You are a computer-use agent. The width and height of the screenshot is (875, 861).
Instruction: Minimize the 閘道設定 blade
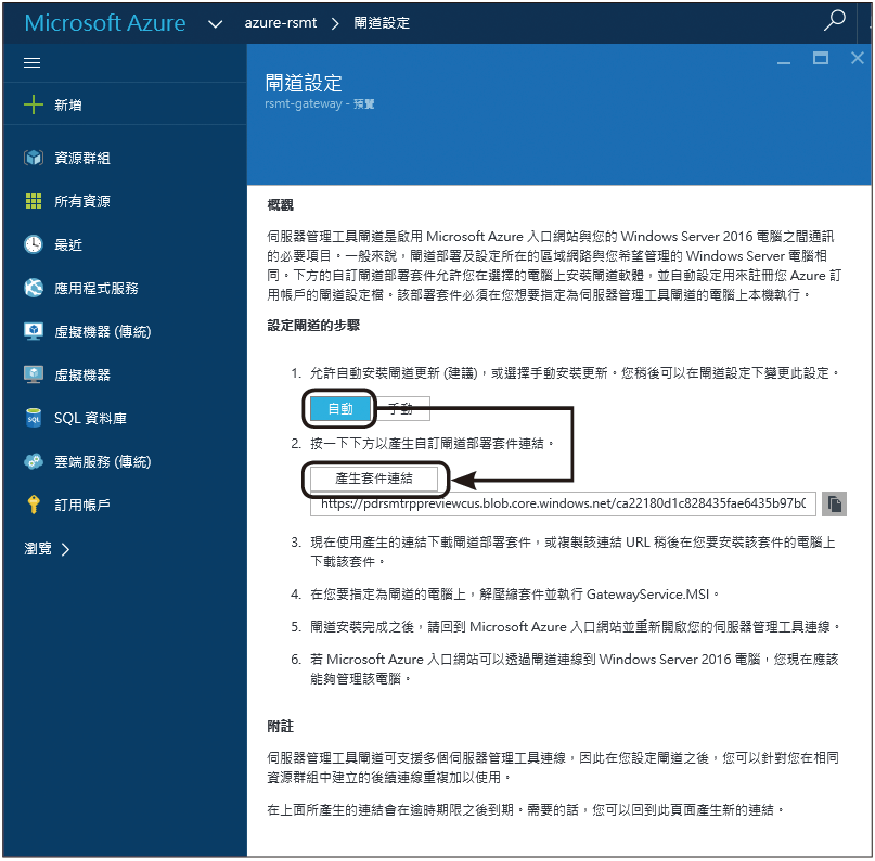coord(783,62)
